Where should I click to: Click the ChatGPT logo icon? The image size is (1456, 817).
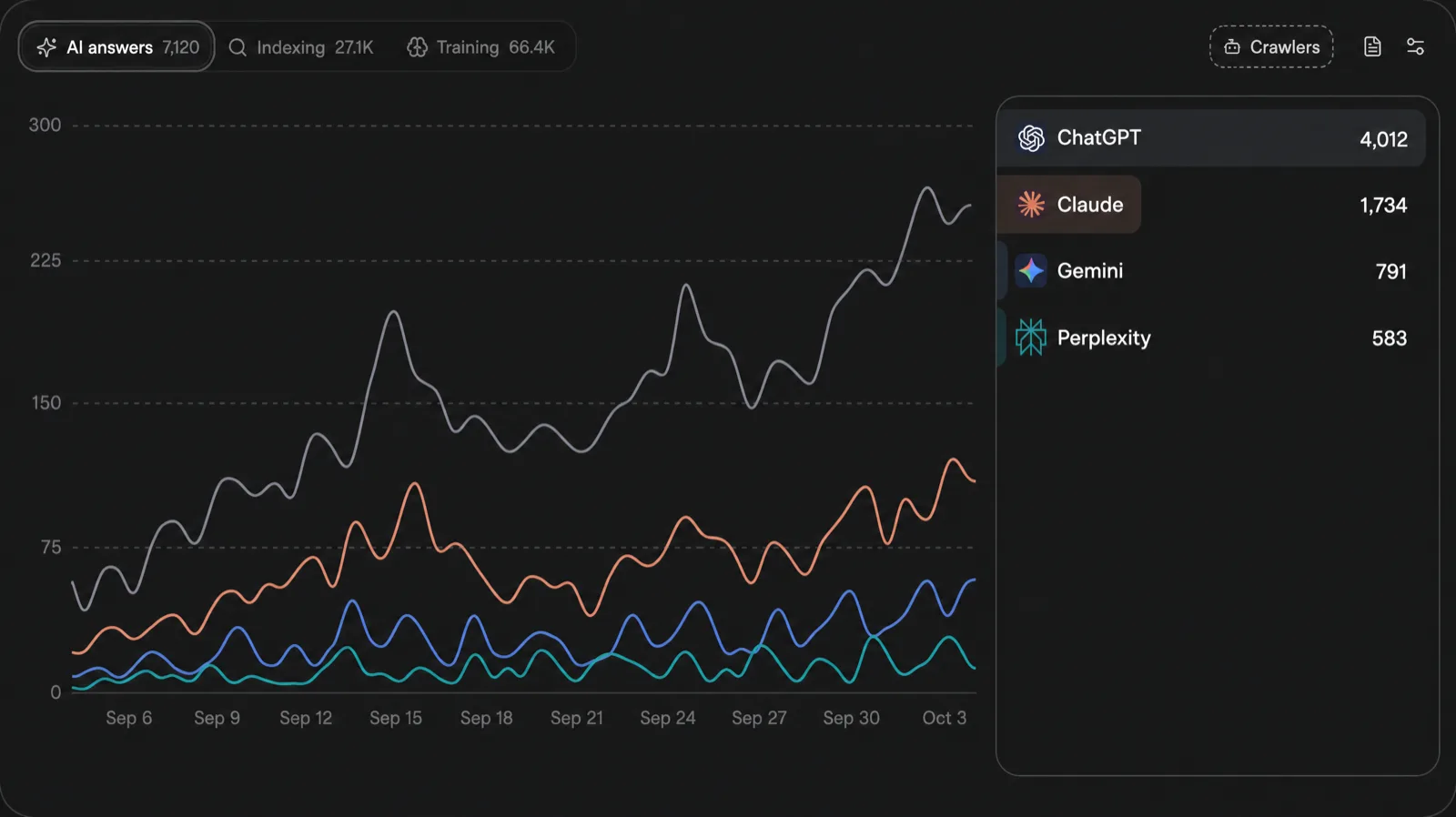pos(1031,138)
